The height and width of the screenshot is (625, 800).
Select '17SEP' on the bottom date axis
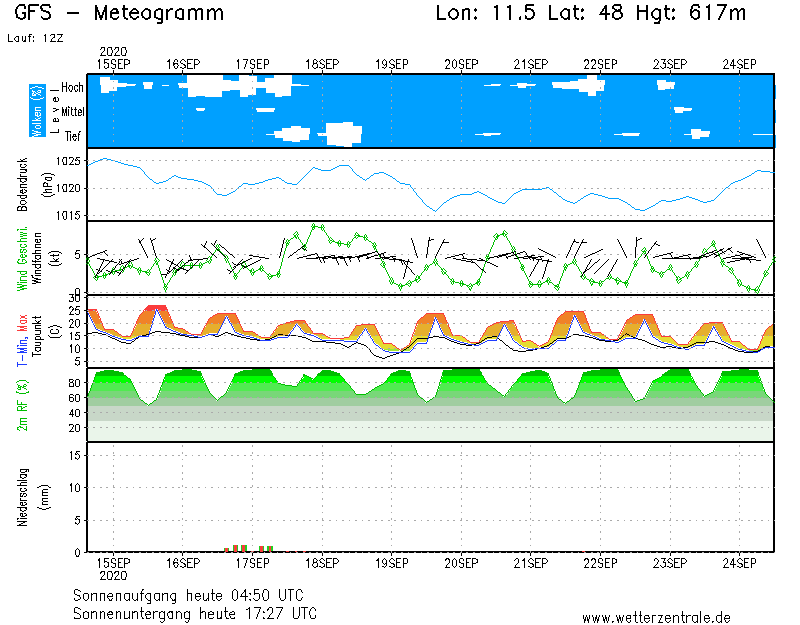click(253, 563)
